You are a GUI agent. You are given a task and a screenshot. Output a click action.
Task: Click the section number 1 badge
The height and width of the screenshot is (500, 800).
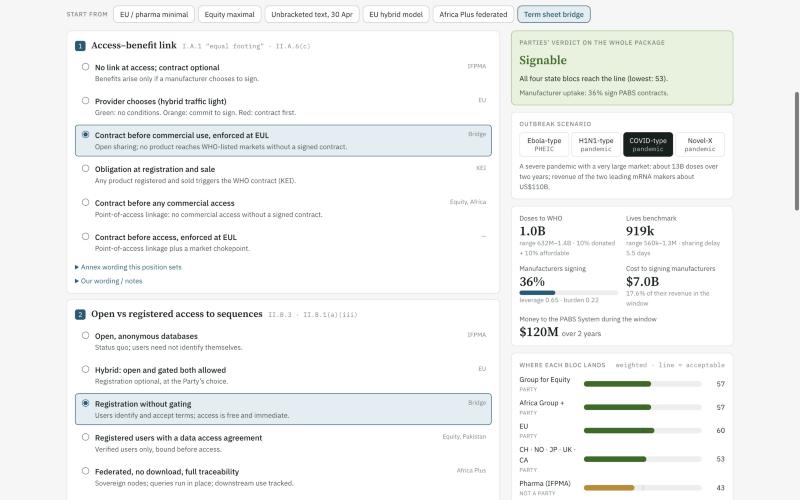(80, 46)
